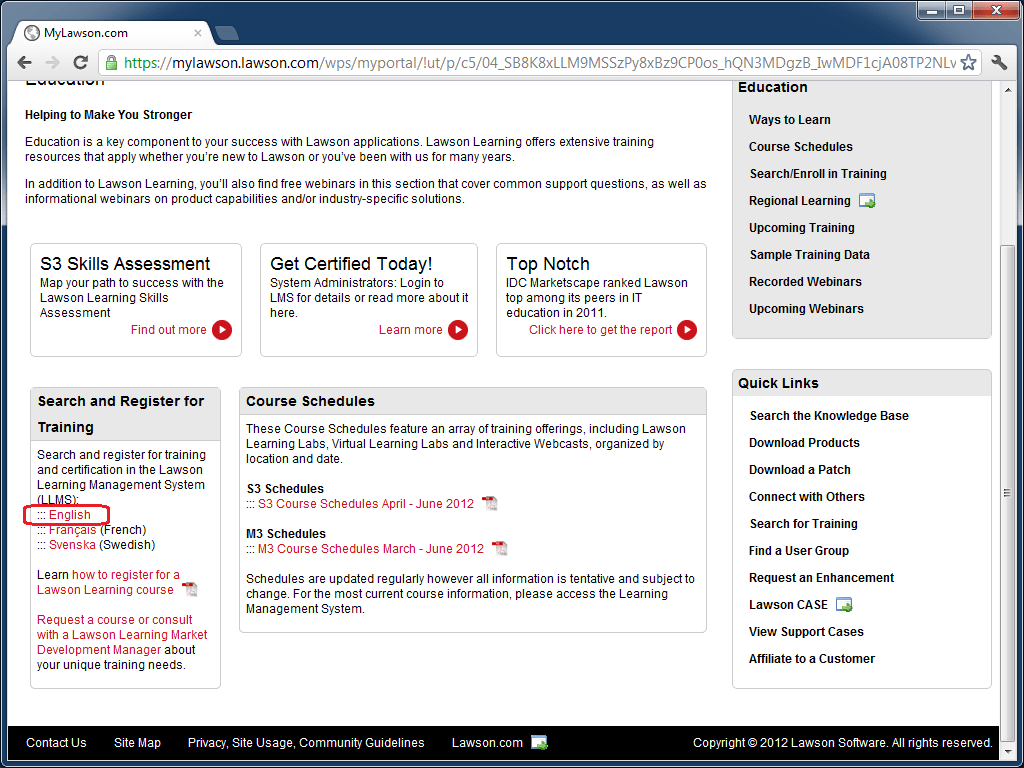Open Contact Us in the footer
Screen dimensions: 1024x768
click(56, 743)
